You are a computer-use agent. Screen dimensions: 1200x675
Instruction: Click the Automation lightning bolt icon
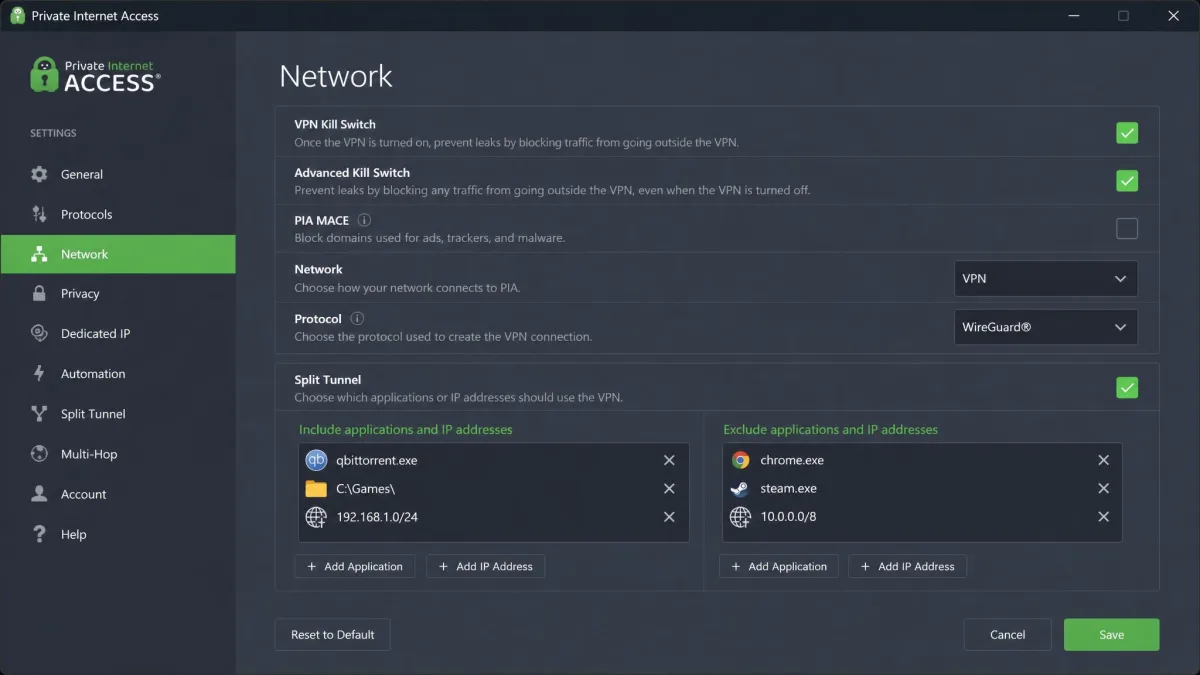click(39, 374)
